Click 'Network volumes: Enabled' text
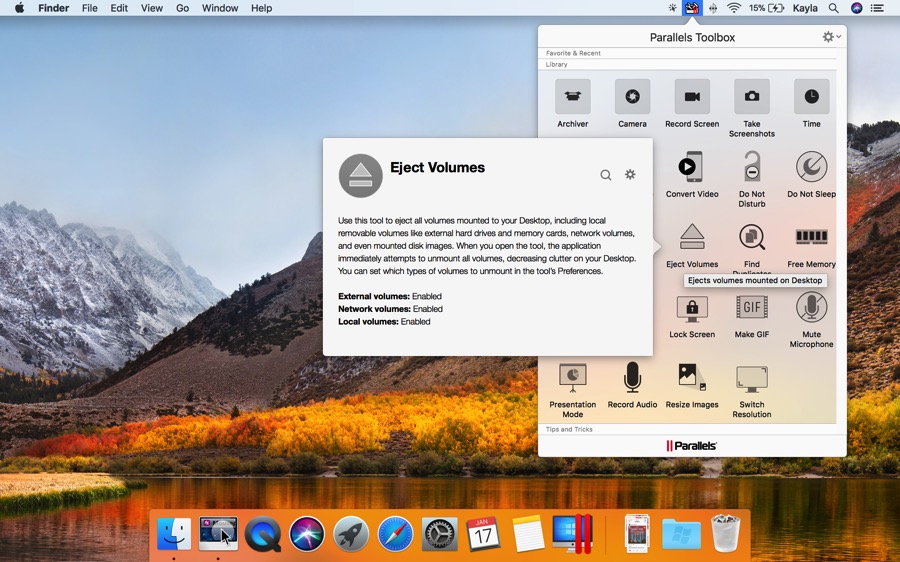The width and height of the screenshot is (900, 562). click(390, 309)
